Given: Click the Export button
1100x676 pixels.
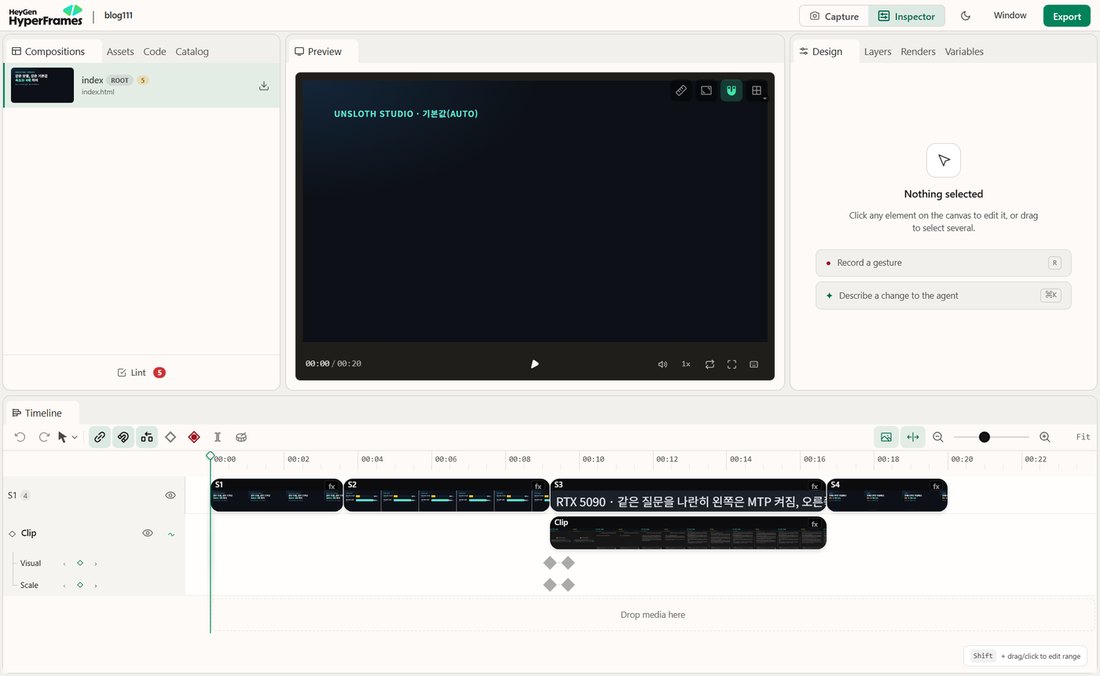Looking at the screenshot, I should point(1066,16).
